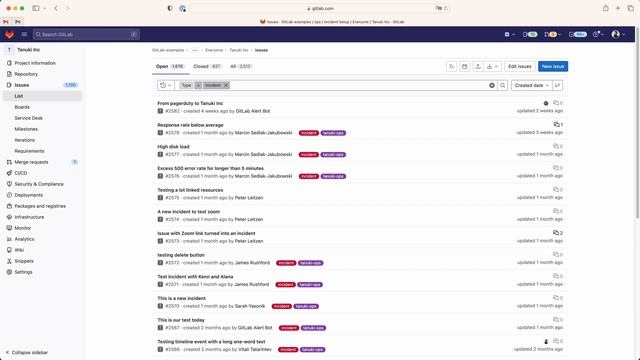Select Boards under Issues
This screenshot has height=360, width=640.
(22, 107)
